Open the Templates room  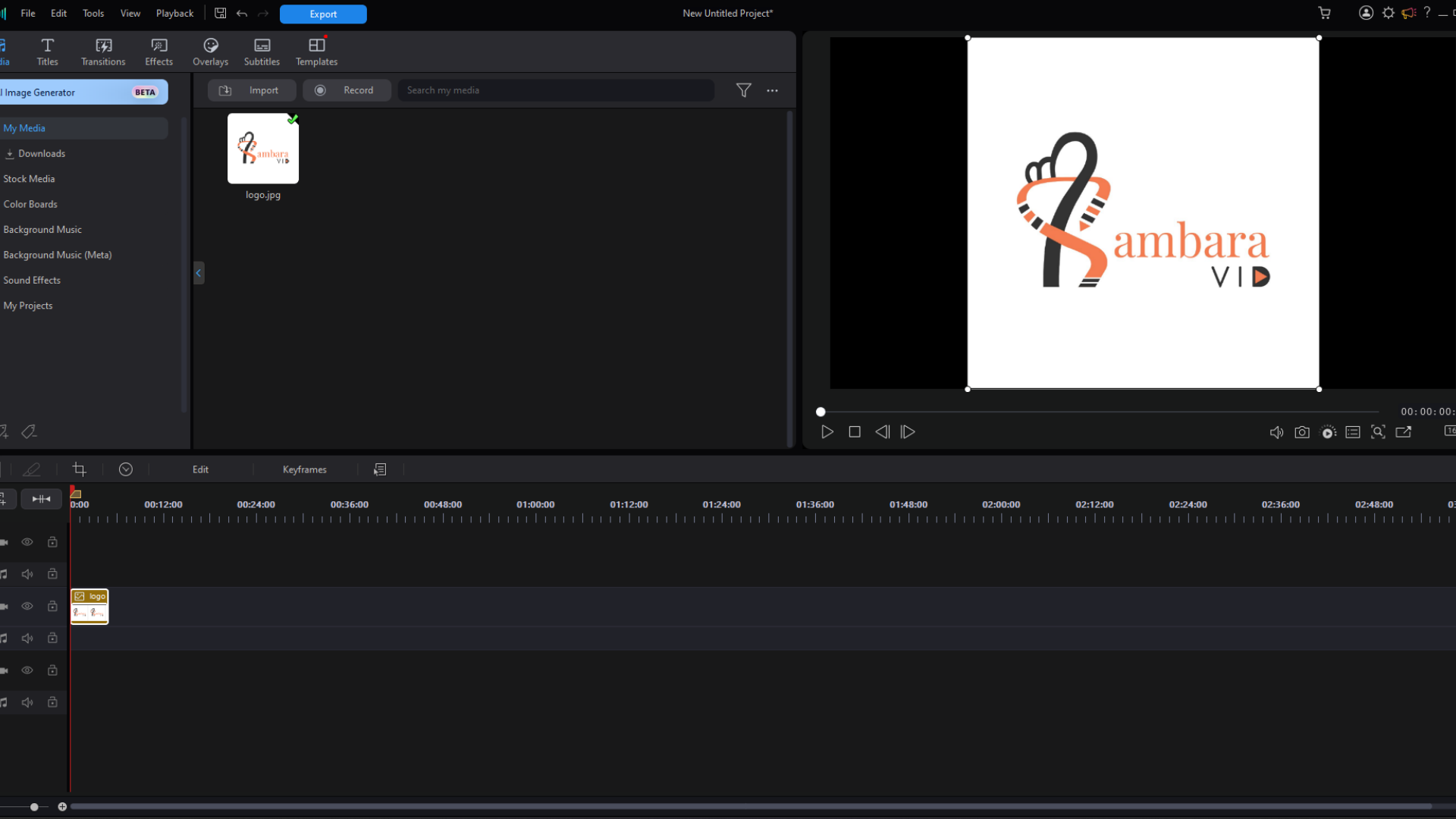pos(316,52)
